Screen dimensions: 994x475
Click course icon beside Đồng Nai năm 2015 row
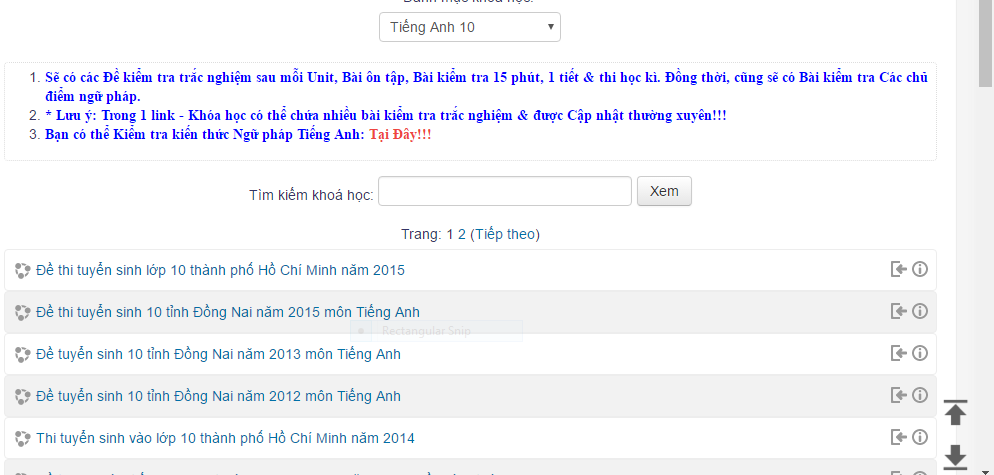pos(23,313)
